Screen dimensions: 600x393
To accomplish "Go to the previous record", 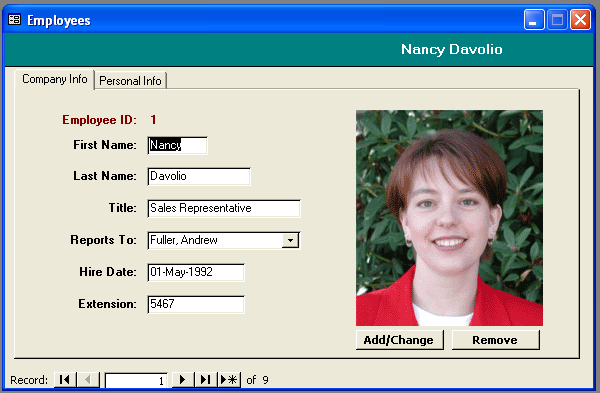I will tap(88, 380).
